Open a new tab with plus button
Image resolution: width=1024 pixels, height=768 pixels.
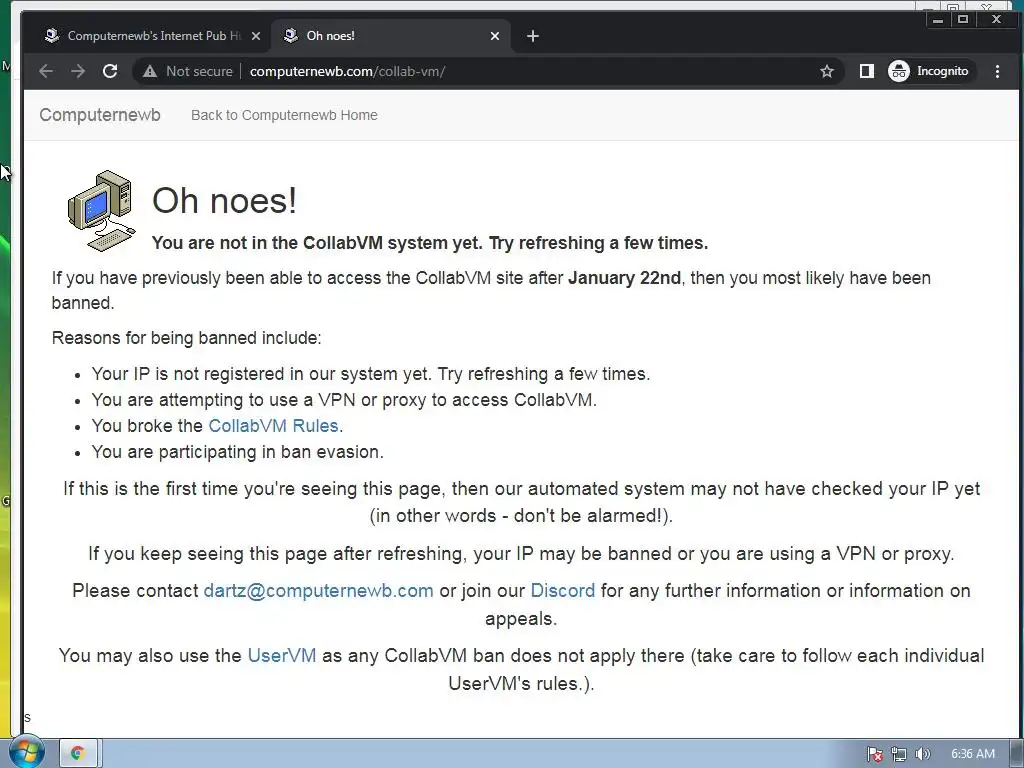click(533, 36)
